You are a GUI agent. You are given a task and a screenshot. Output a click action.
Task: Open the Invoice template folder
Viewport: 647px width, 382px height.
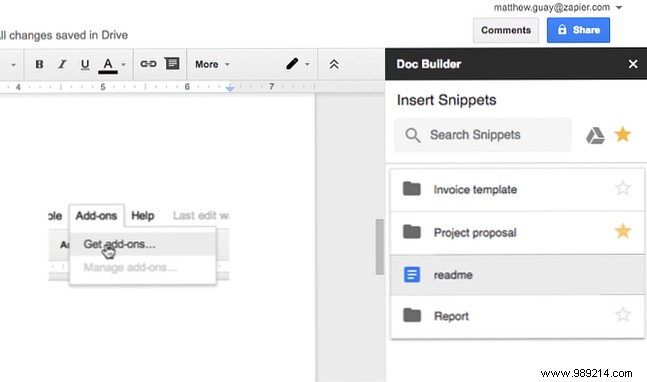(517, 190)
